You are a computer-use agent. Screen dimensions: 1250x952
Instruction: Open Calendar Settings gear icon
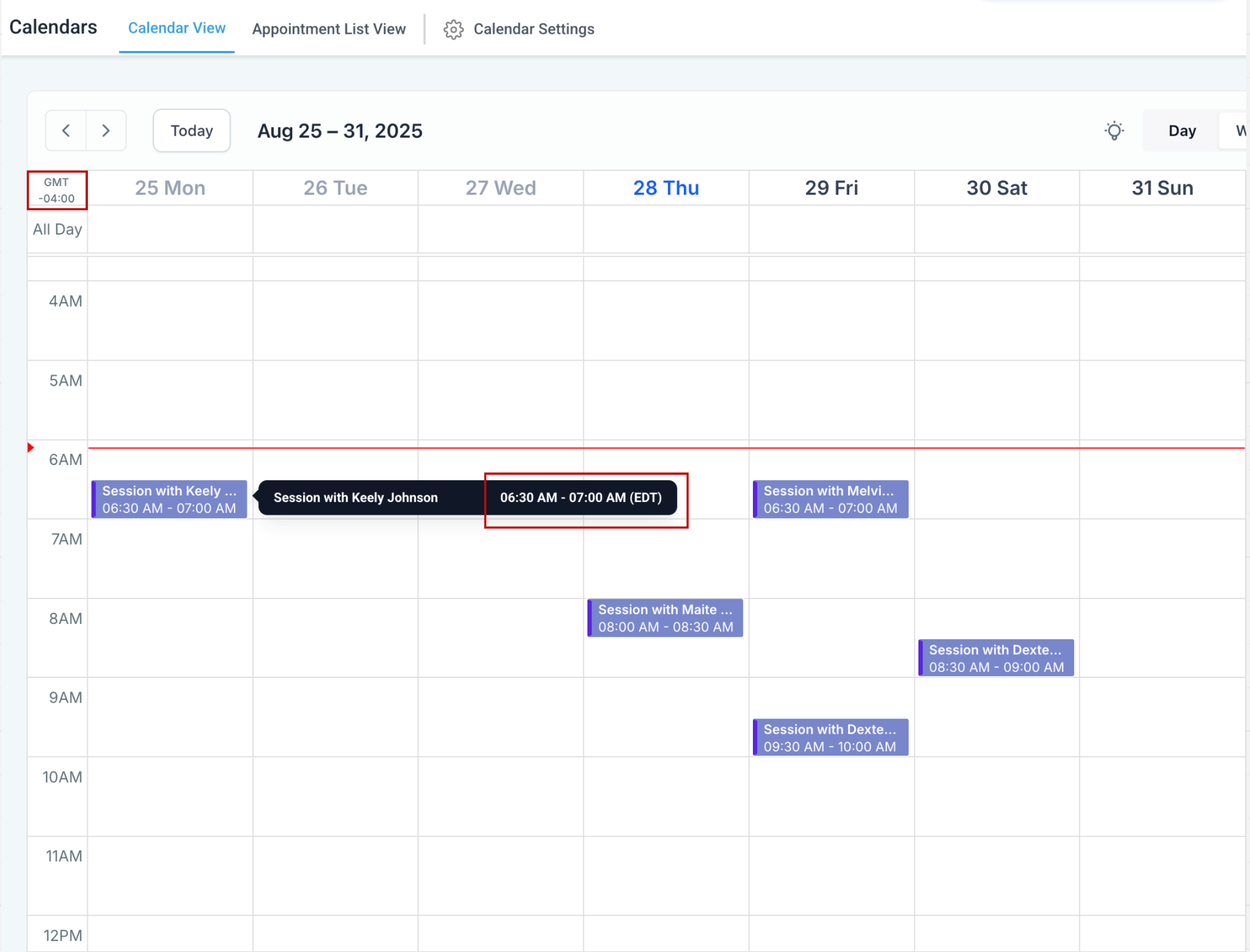pyautogui.click(x=453, y=29)
